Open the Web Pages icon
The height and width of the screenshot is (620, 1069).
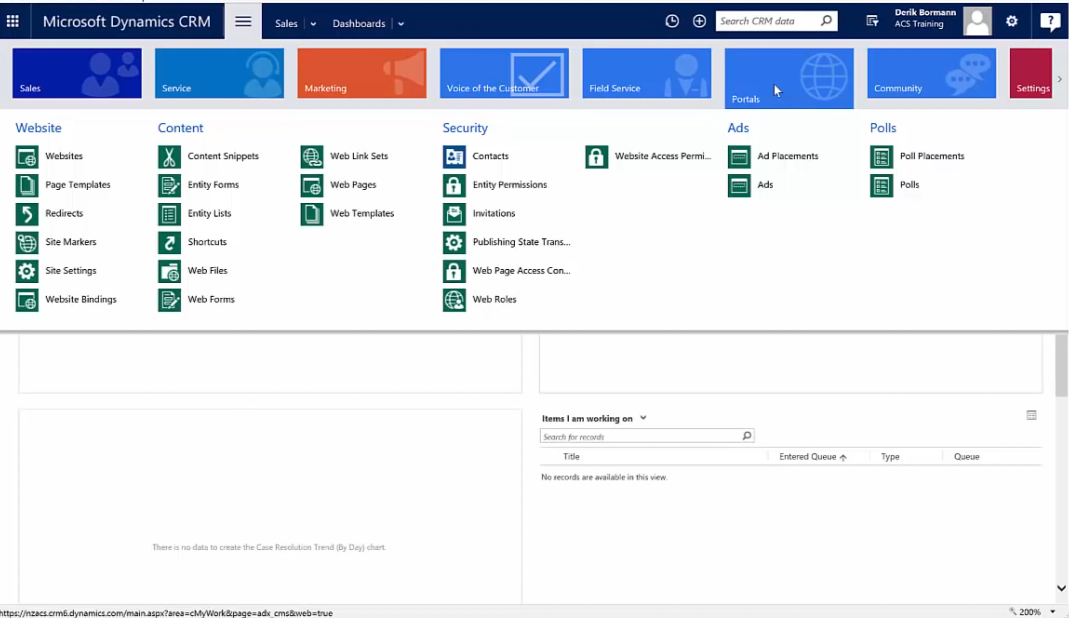click(312, 186)
